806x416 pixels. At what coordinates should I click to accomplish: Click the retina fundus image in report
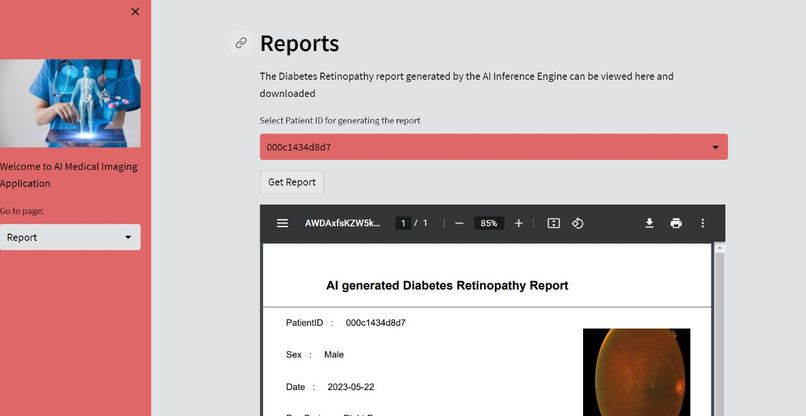636,372
